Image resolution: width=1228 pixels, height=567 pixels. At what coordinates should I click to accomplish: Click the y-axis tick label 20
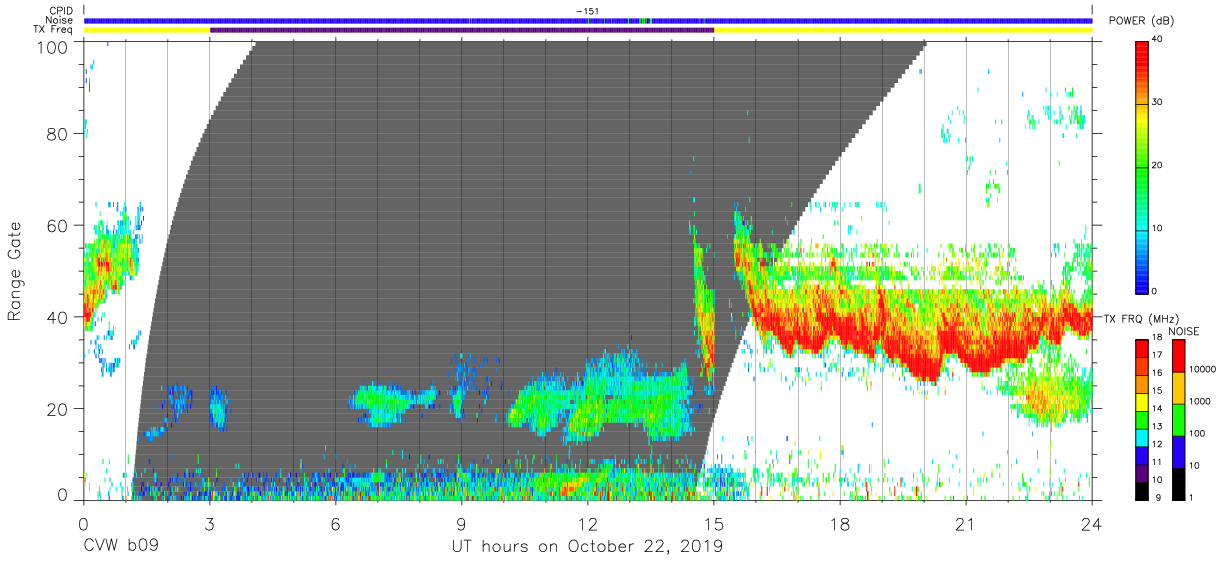(x=59, y=408)
